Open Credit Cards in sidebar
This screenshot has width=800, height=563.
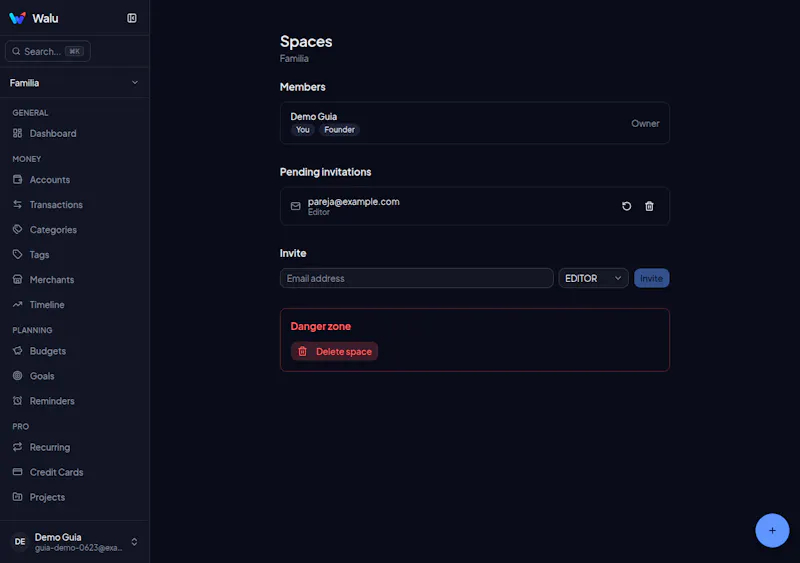click(x=74, y=472)
